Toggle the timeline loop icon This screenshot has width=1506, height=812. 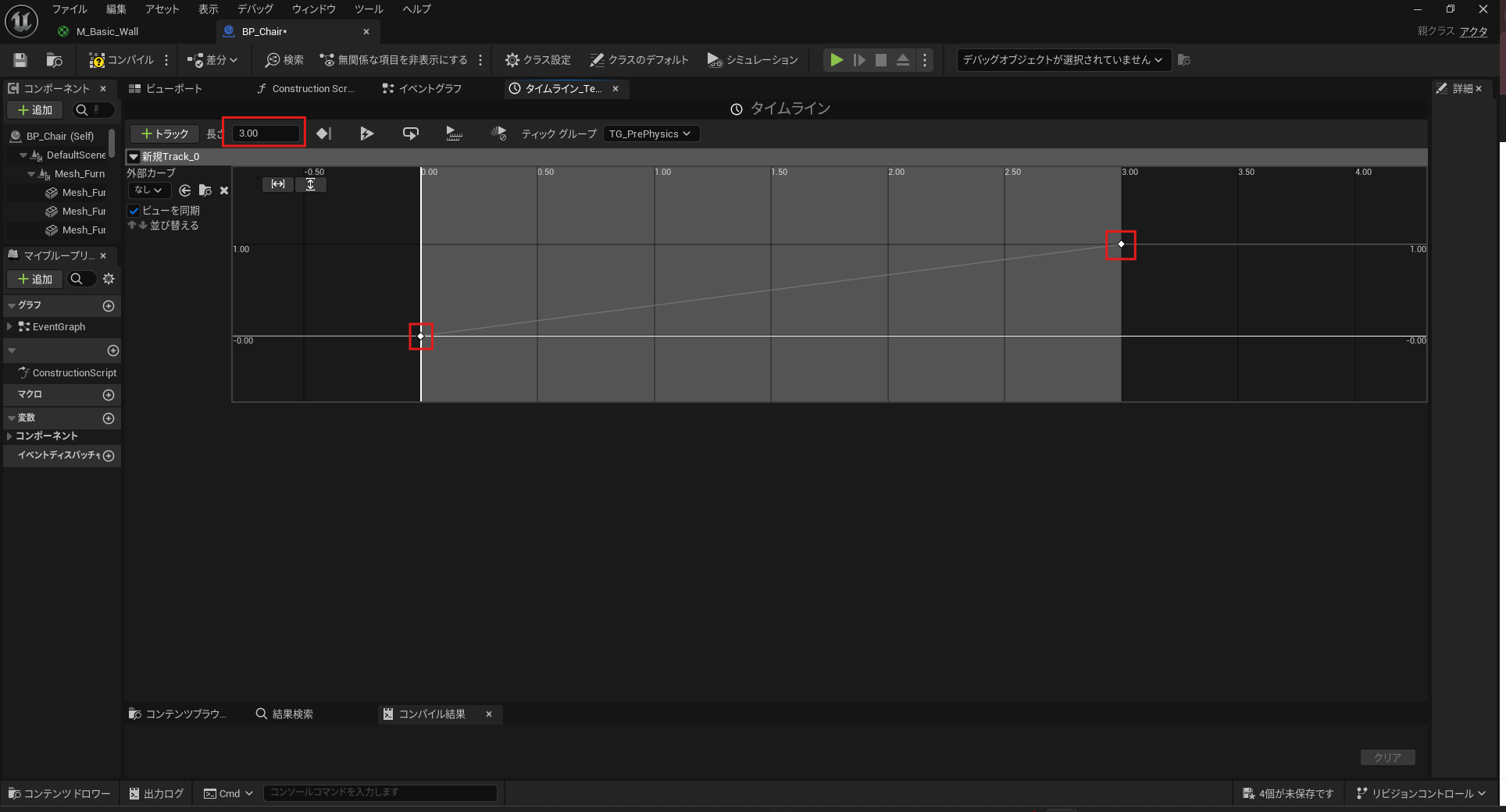[x=410, y=134]
